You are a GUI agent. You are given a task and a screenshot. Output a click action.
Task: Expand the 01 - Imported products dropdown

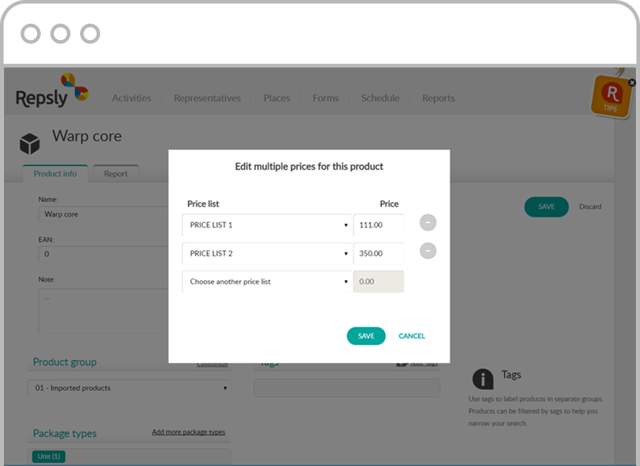(129, 388)
